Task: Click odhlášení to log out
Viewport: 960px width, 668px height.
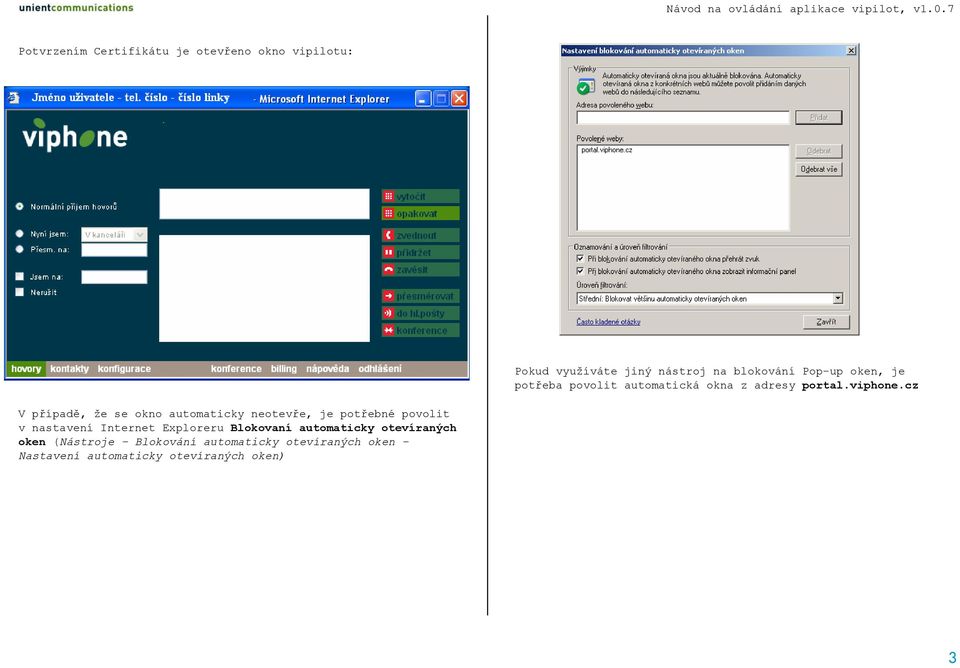Action: coord(380,369)
